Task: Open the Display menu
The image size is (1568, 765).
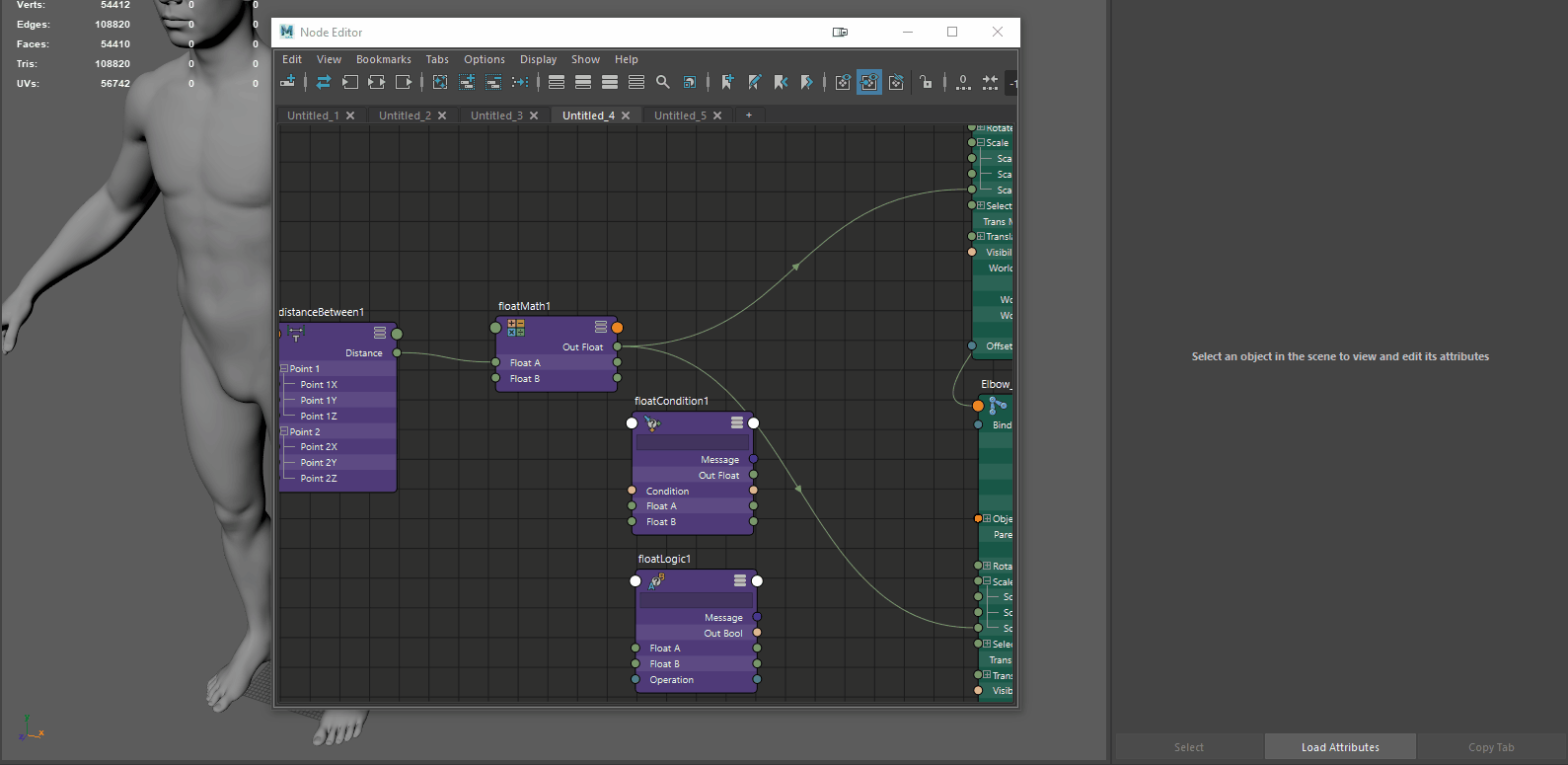Action: pyautogui.click(x=539, y=59)
